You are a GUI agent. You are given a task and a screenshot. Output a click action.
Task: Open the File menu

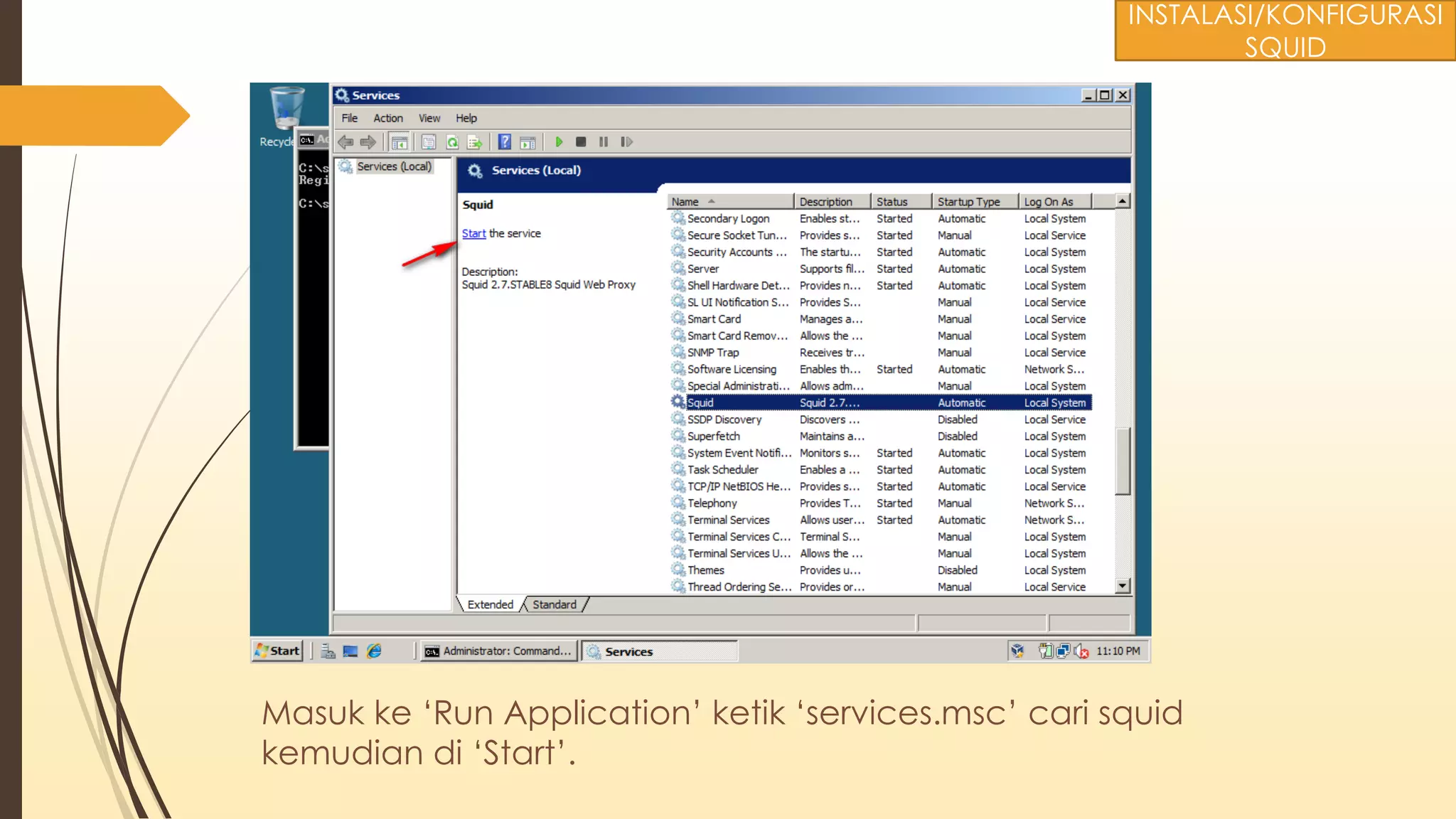coord(350,118)
